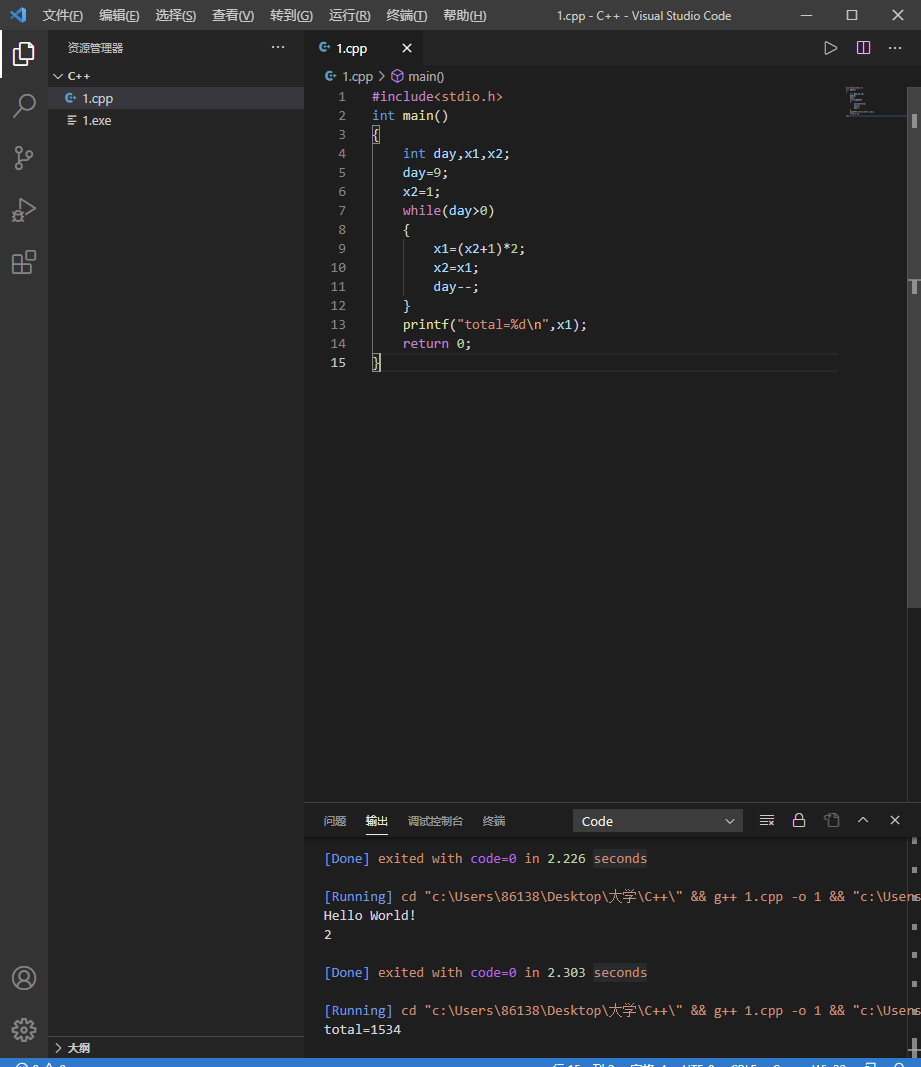Click the output panel vertical scrollbar
The height and width of the screenshot is (1067, 921).
(914, 947)
